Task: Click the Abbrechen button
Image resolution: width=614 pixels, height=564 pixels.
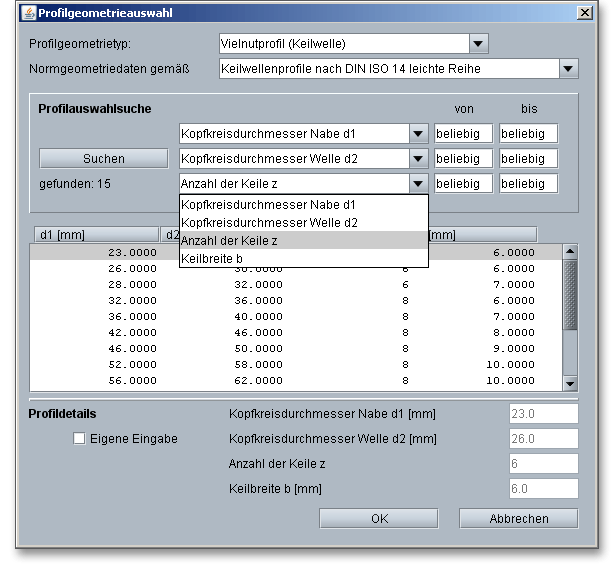Action: [x=518, y=519]
